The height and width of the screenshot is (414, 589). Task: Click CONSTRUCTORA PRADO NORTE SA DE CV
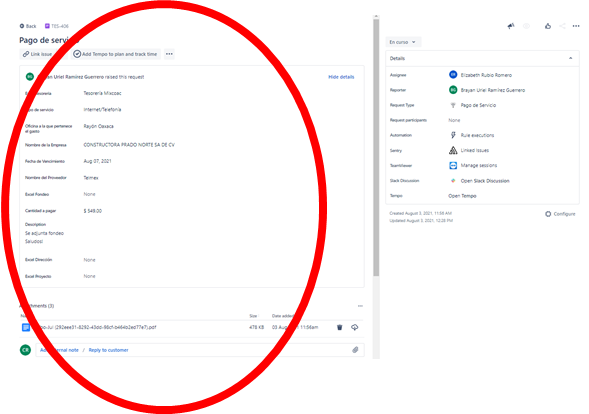[x=129, y=145]
